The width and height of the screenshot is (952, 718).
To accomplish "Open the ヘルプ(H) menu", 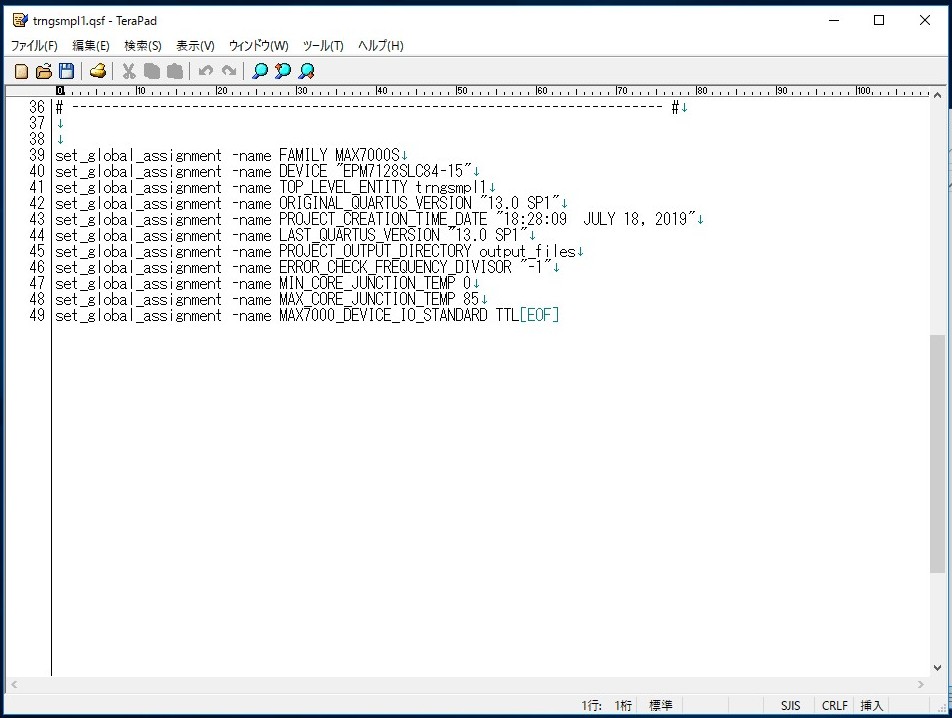I will click(381, 46).
